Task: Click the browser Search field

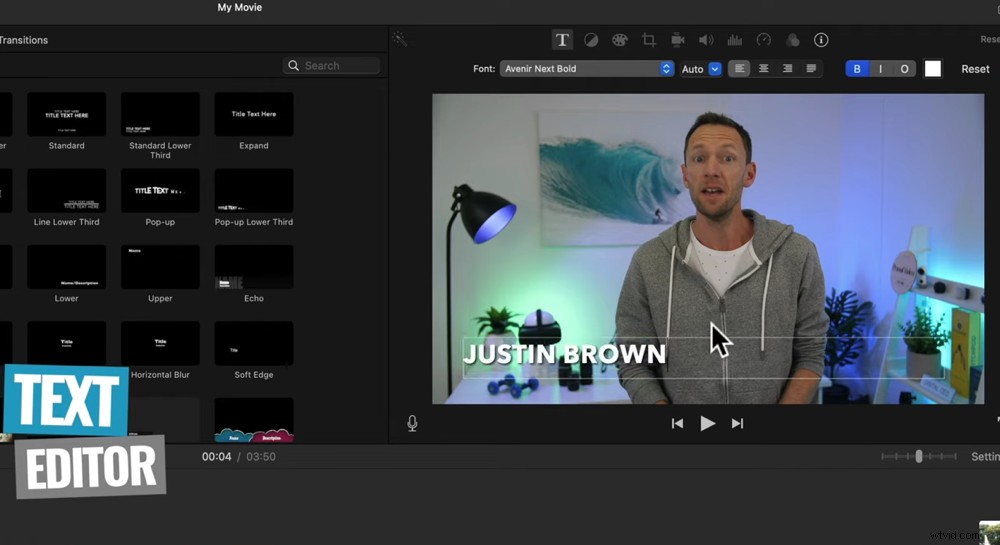Action: pos(332,66)
